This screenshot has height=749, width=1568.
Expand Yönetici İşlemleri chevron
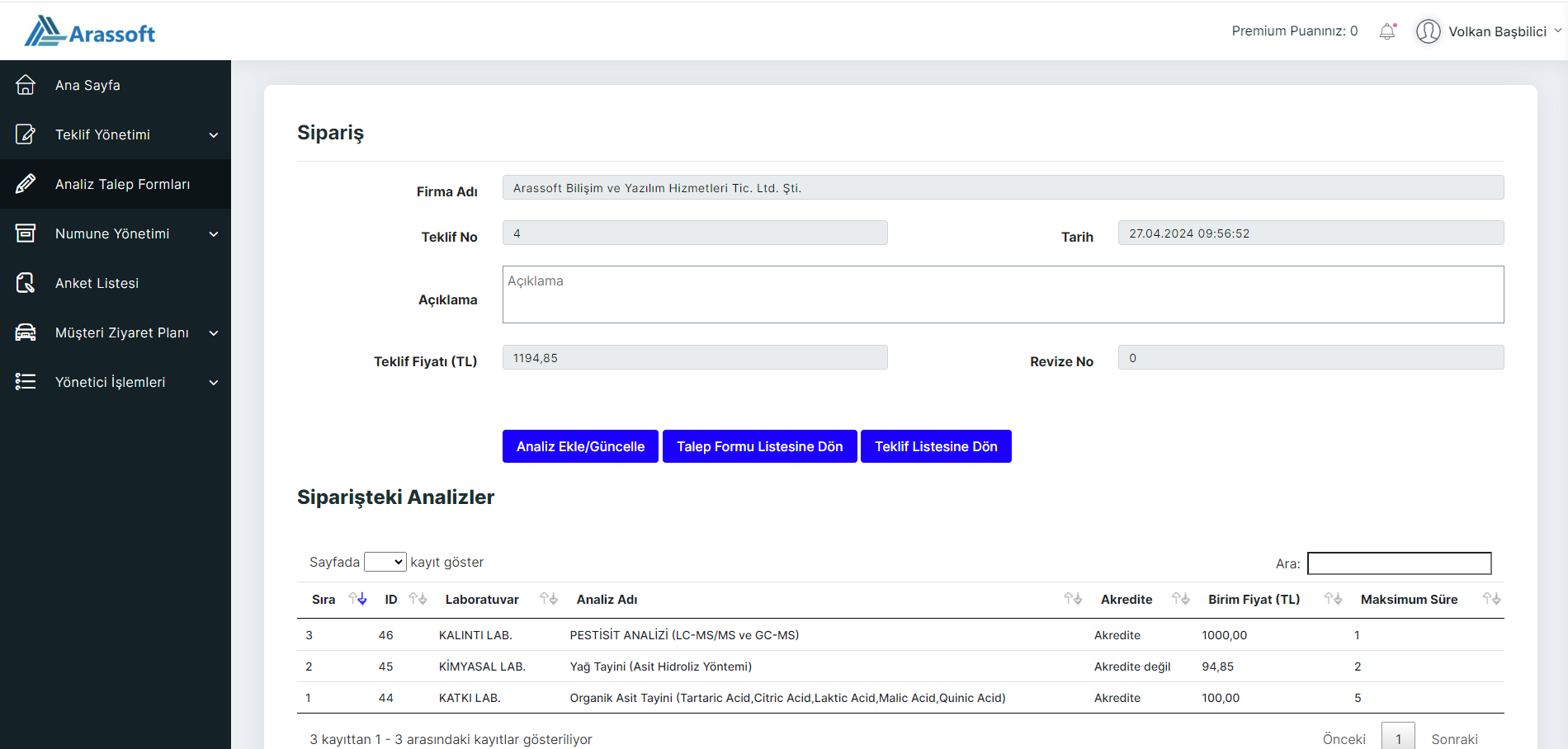[214, 383]
